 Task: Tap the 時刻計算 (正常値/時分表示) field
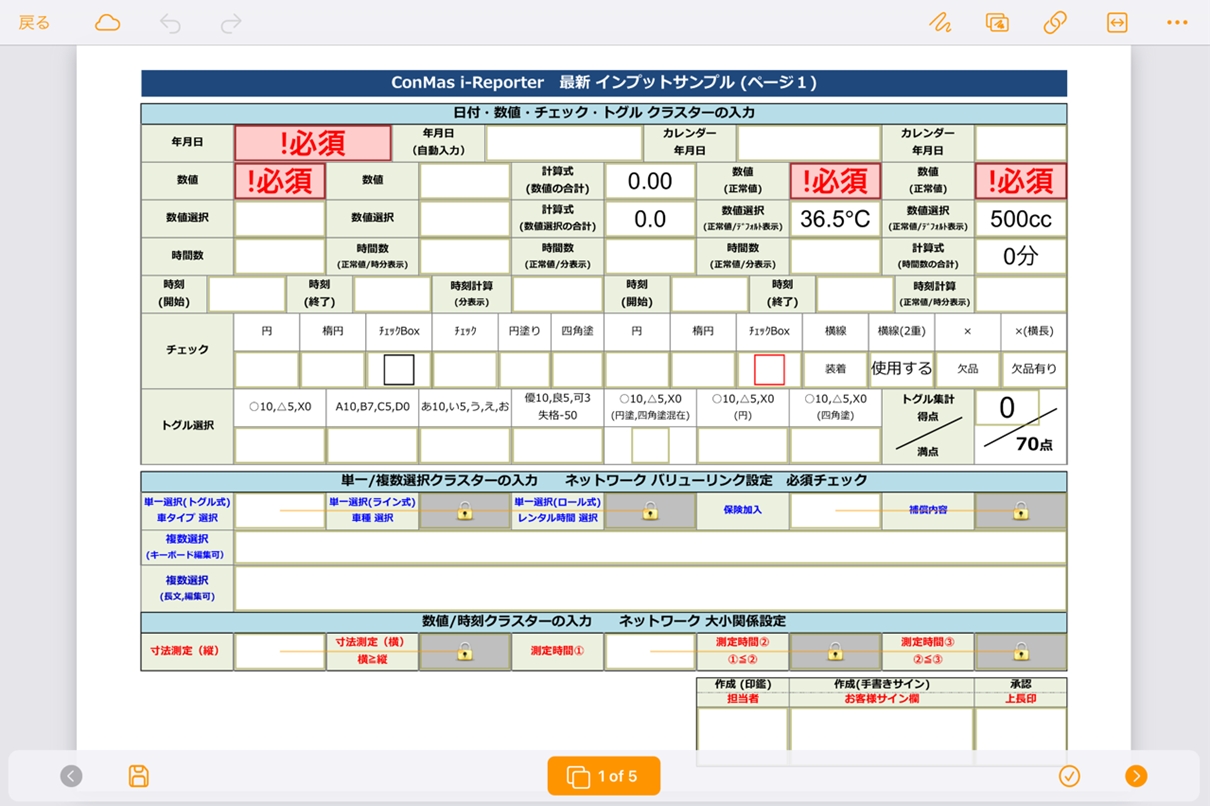[x=1021, y=294]
